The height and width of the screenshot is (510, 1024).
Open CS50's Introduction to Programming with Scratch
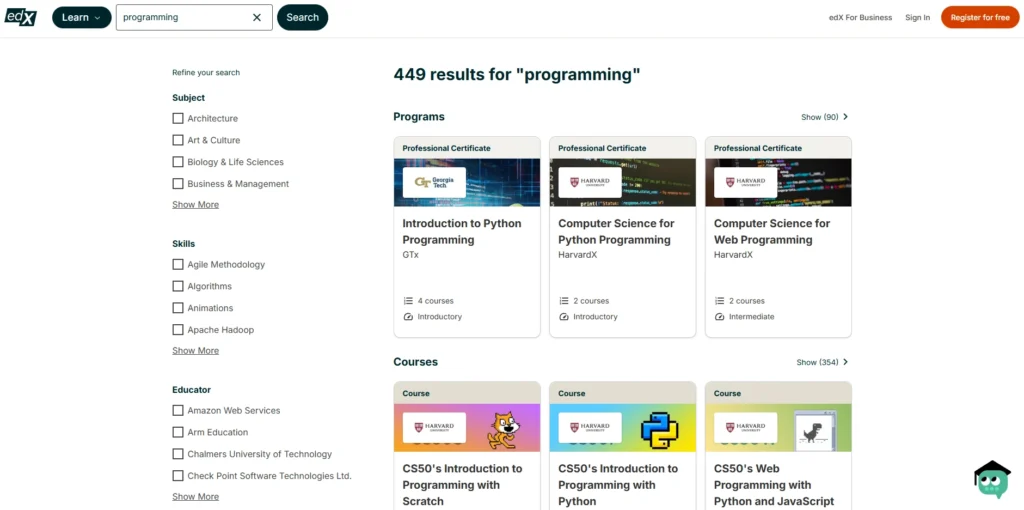coord(462,485)
